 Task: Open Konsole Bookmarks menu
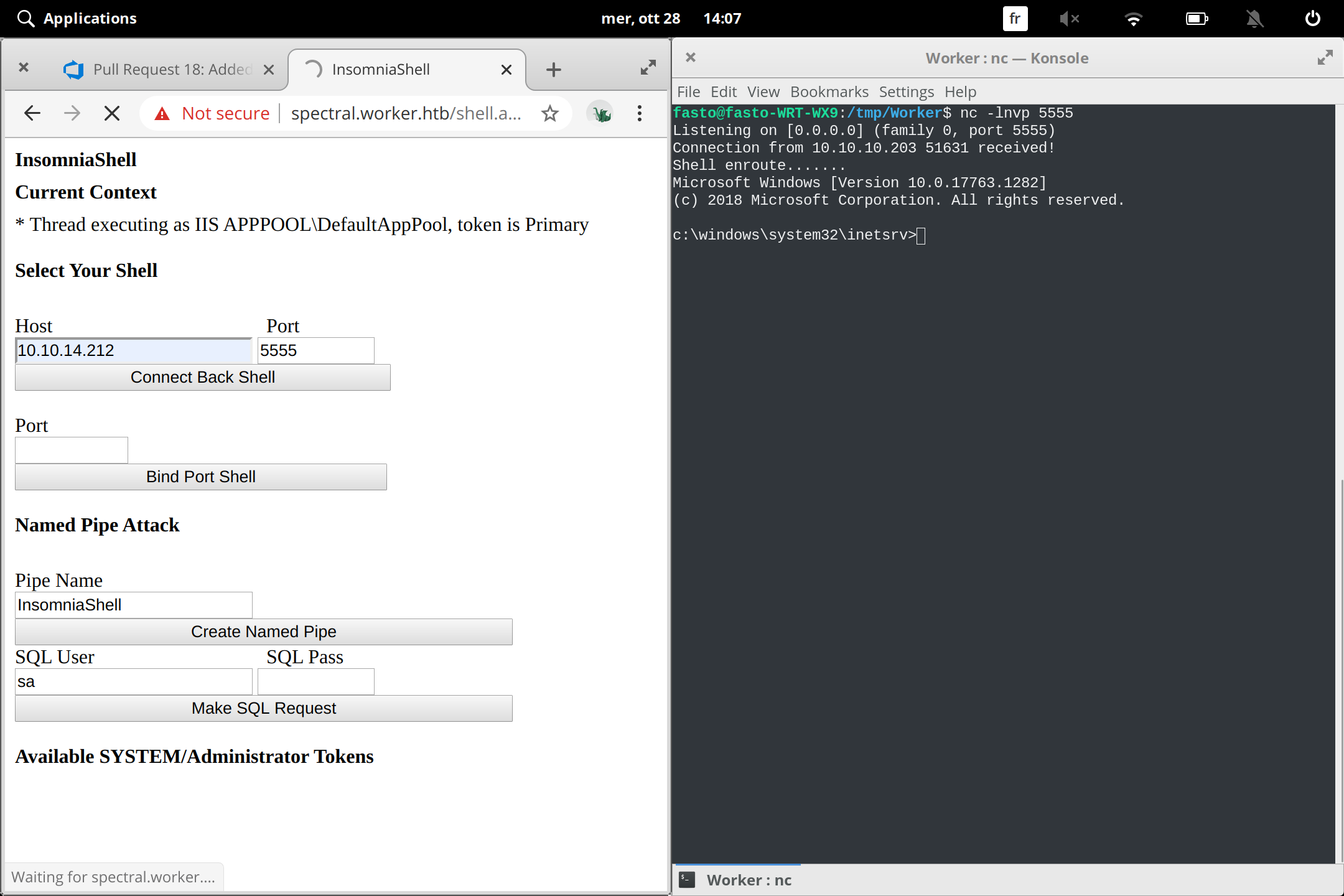click(x=829, y=92)
